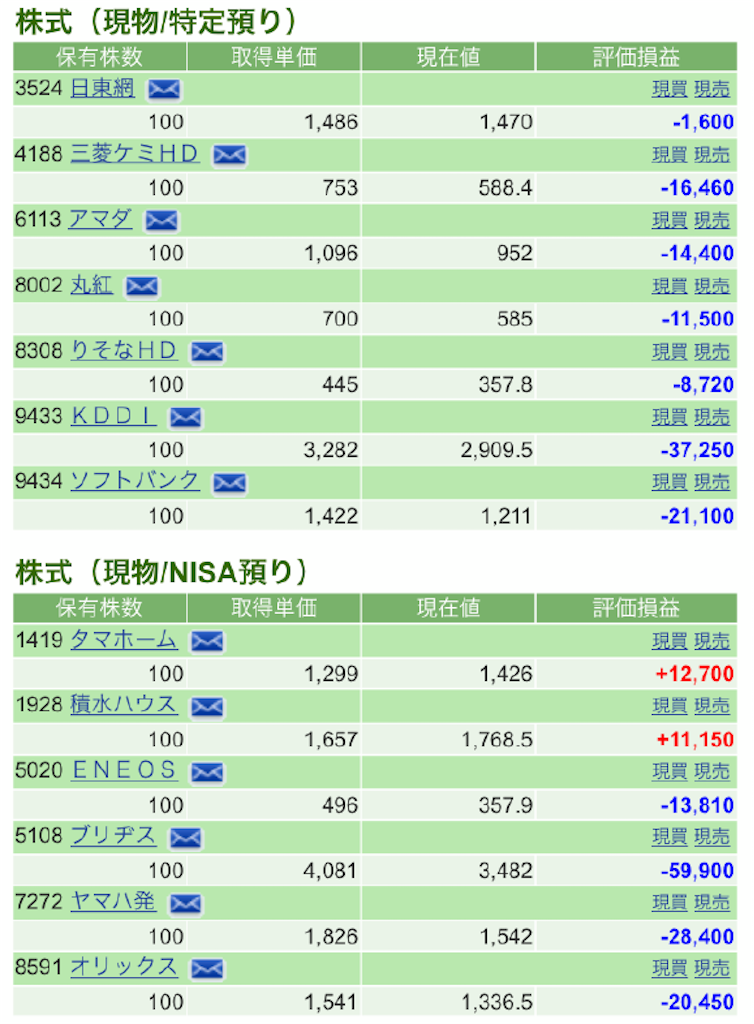Select the +12,700 gain value for タマホーム
The image size is (754, 1024).
point(695,673)
